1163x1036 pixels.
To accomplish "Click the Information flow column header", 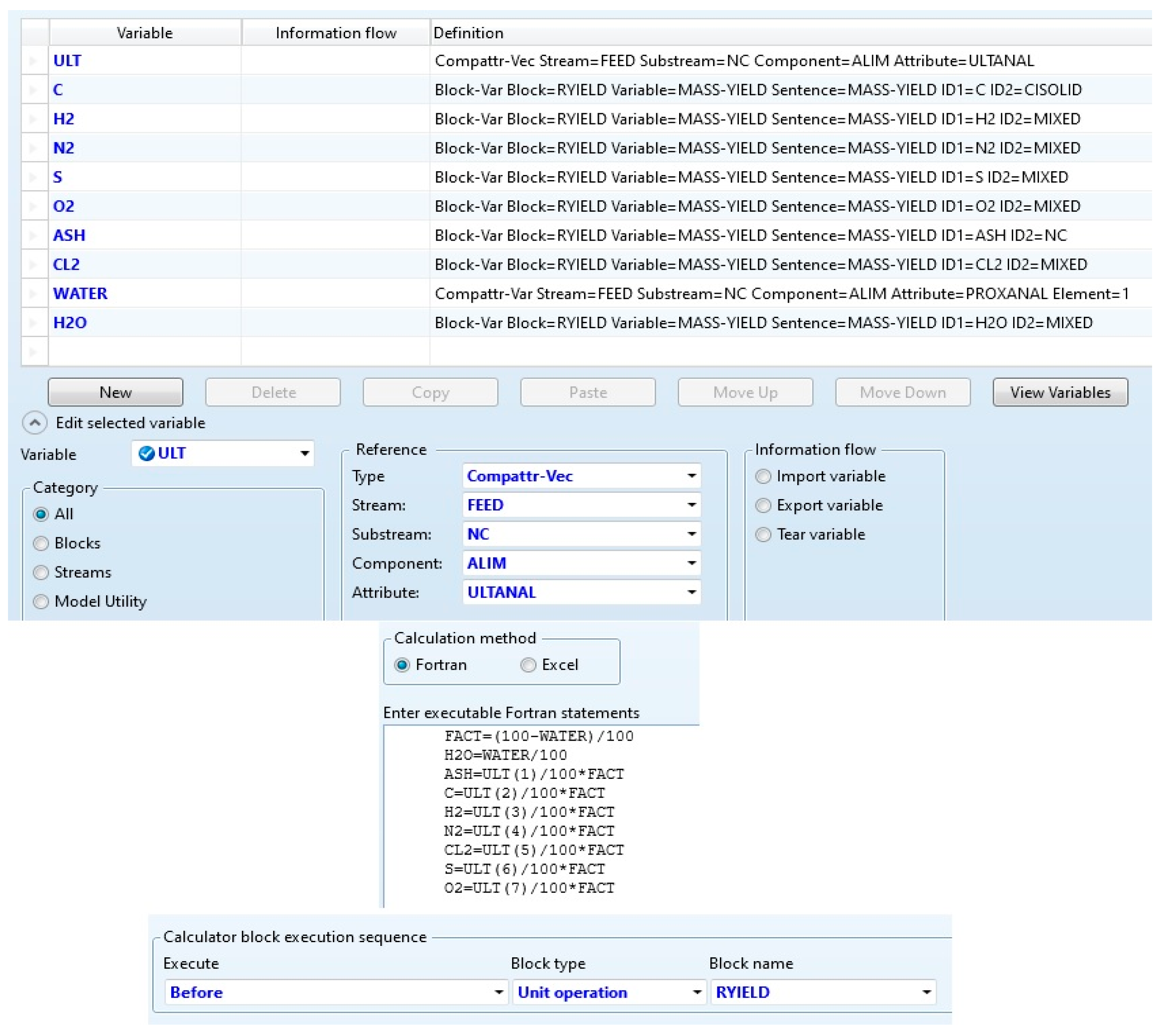I will tap(336, 33).
